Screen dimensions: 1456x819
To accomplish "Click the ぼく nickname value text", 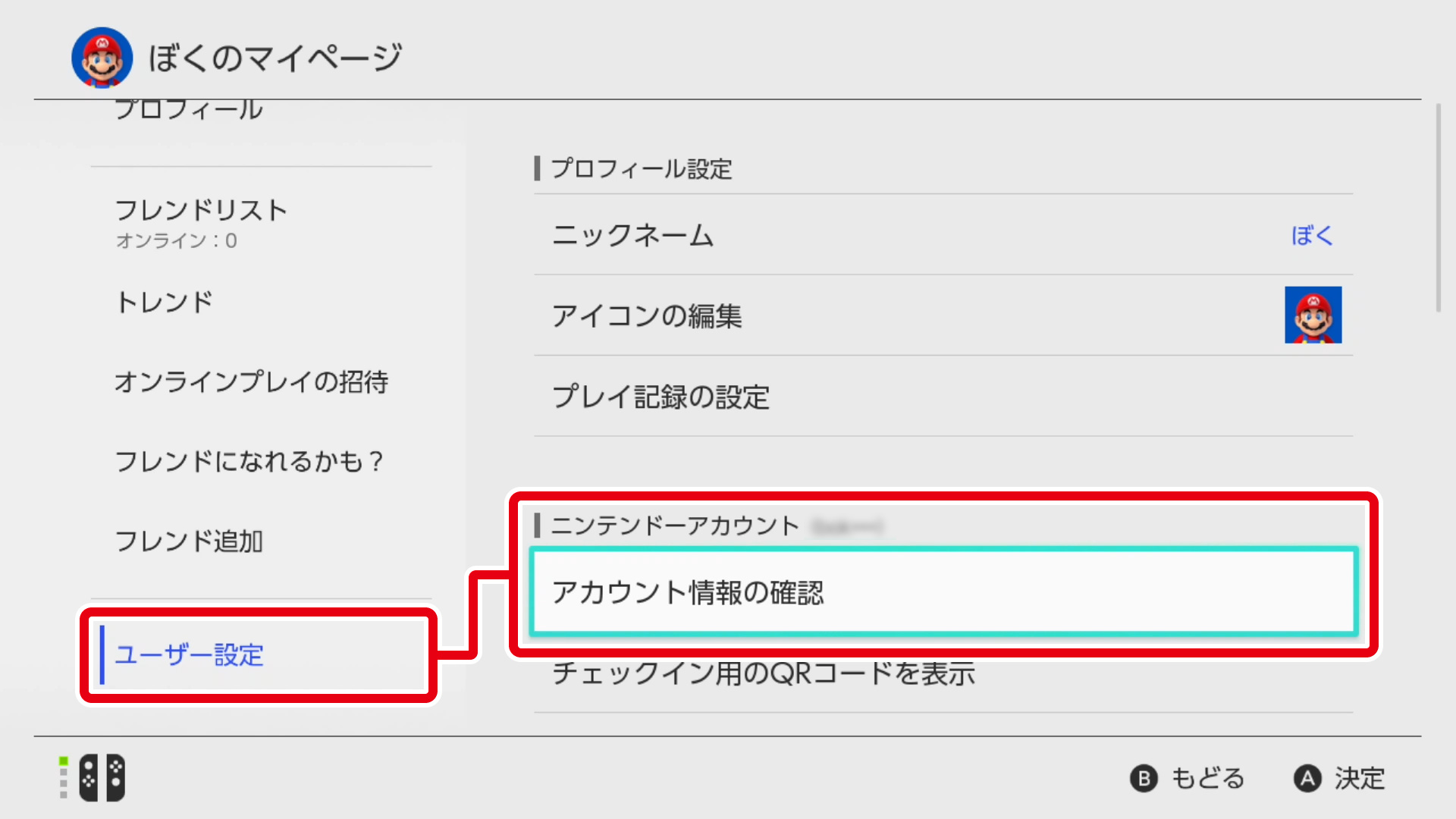I will [1312, 235].
